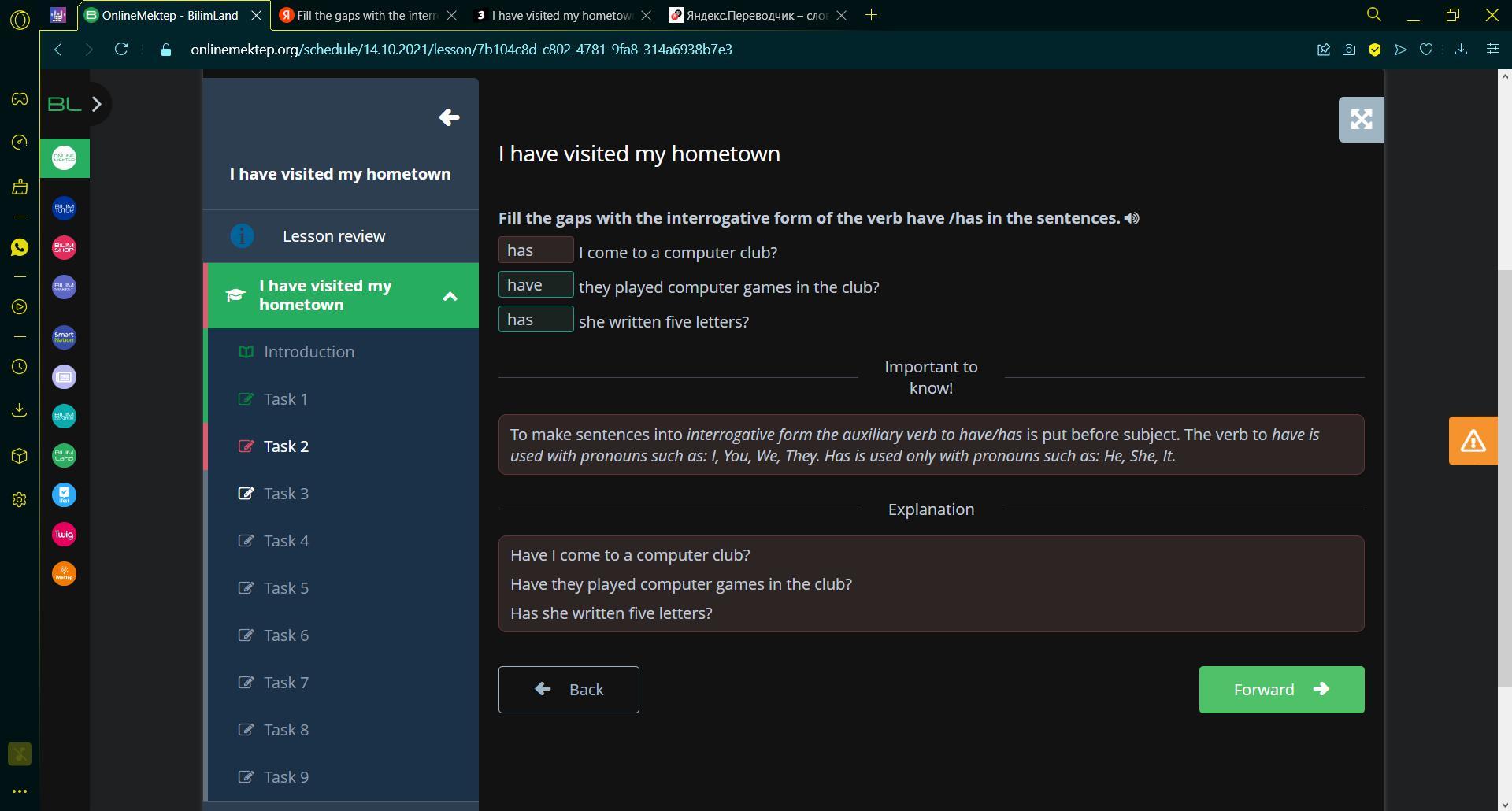This screenshot has height=811, width=1512.
Task: Close the Яндекс.Переводчик tab
Action: (x=842, y=15)
